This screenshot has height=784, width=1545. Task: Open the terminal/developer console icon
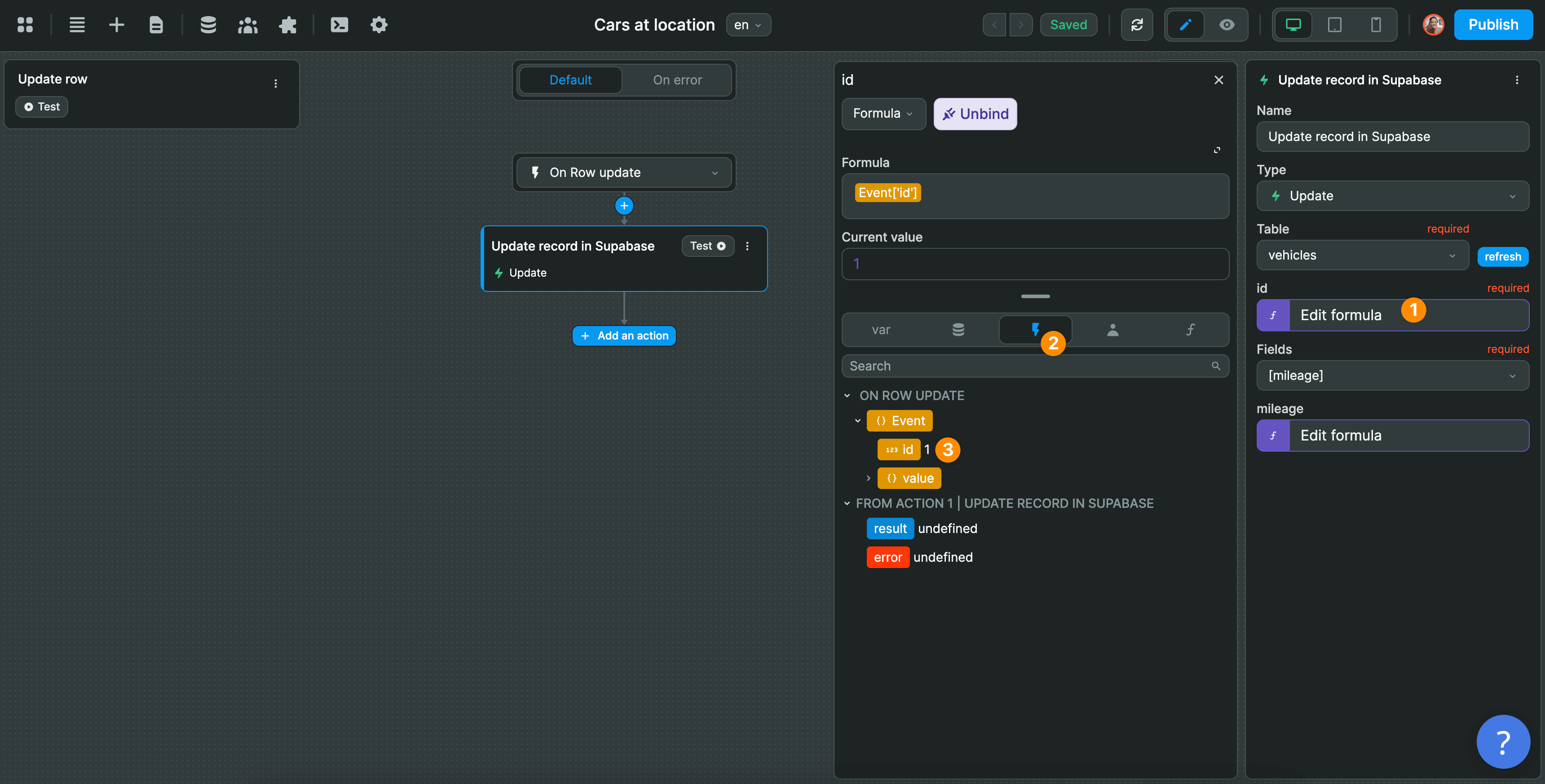click(339, 25)
